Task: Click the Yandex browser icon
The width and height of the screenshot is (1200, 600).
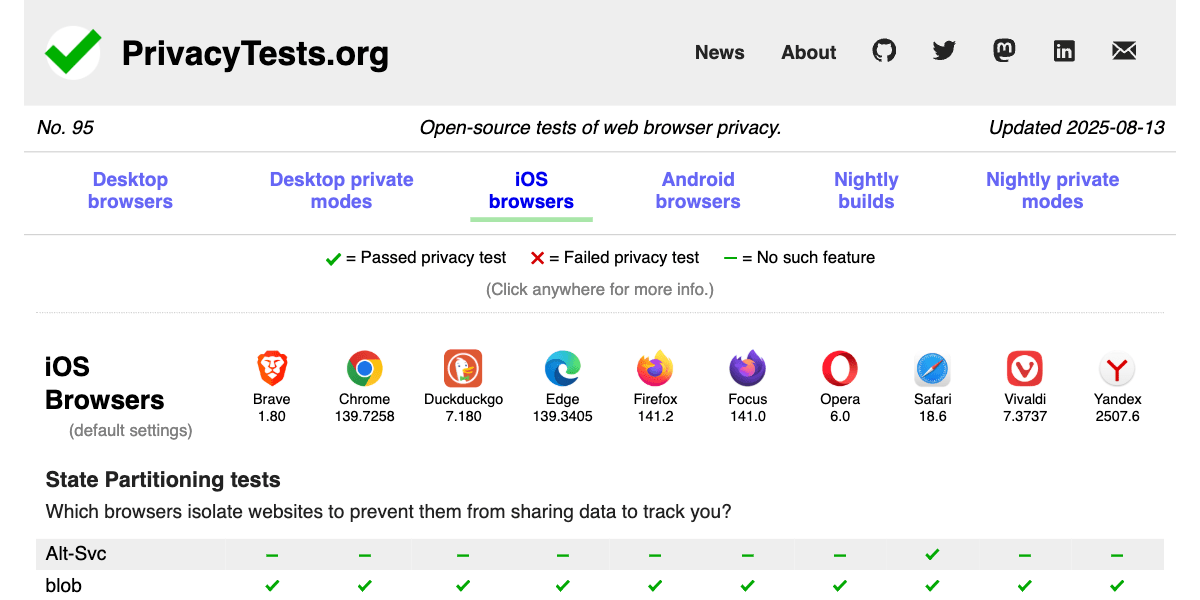Action: click(1117, 367)
